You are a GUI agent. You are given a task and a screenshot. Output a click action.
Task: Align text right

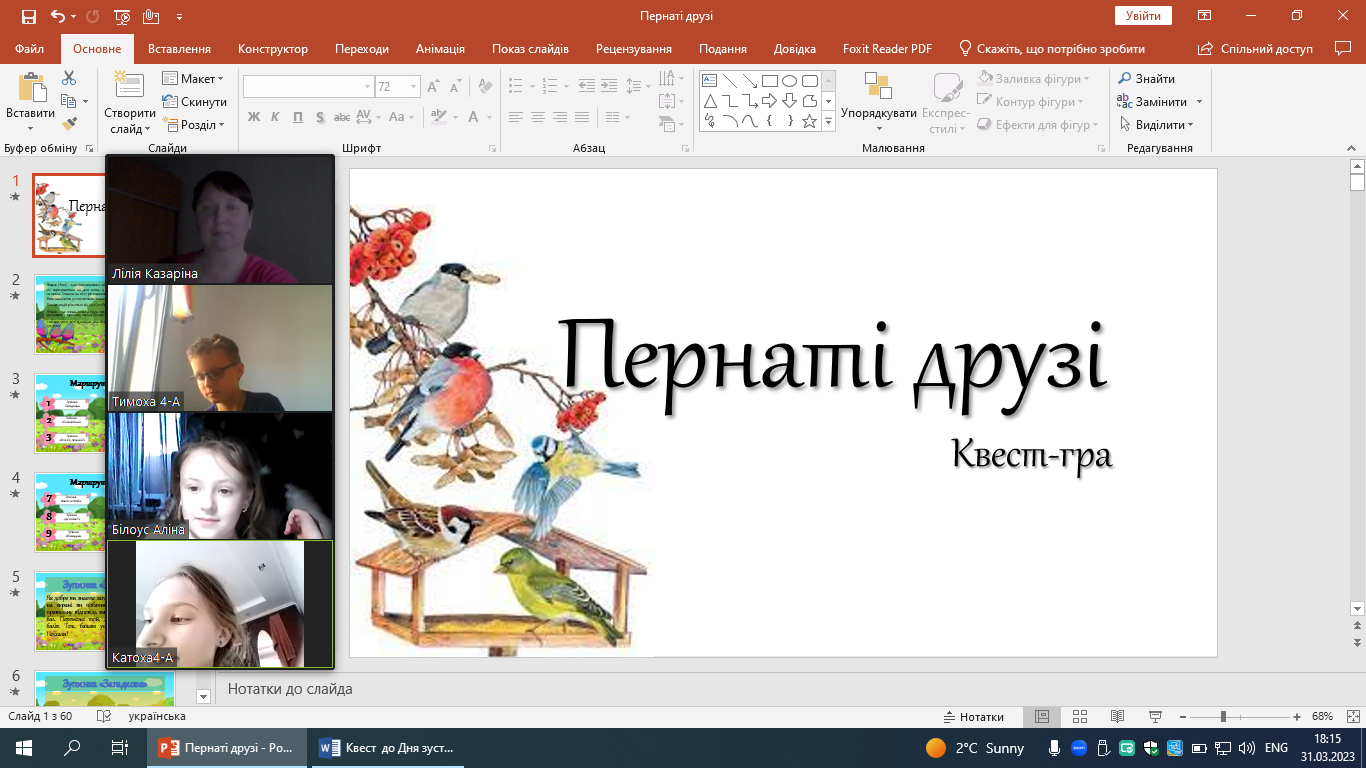560,117
